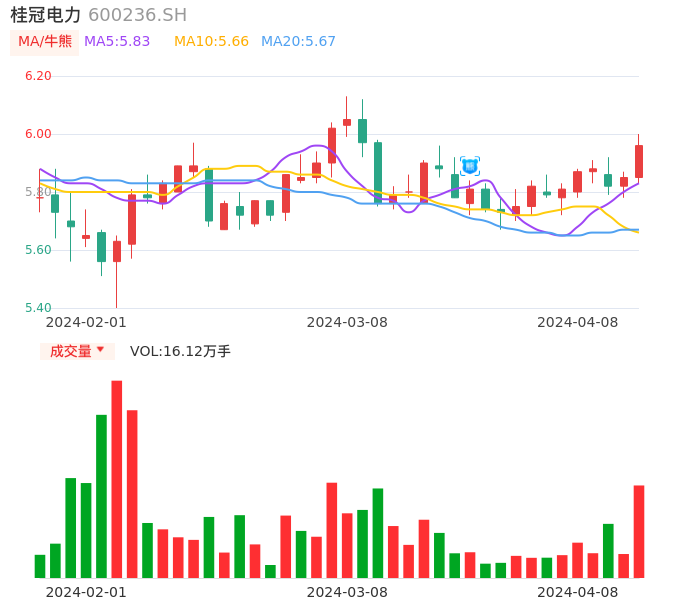The height and width of the screenshot is (606, 686).
Task: Click the 2024-04-08 date label under the volume chart
Action: point(578,592)
